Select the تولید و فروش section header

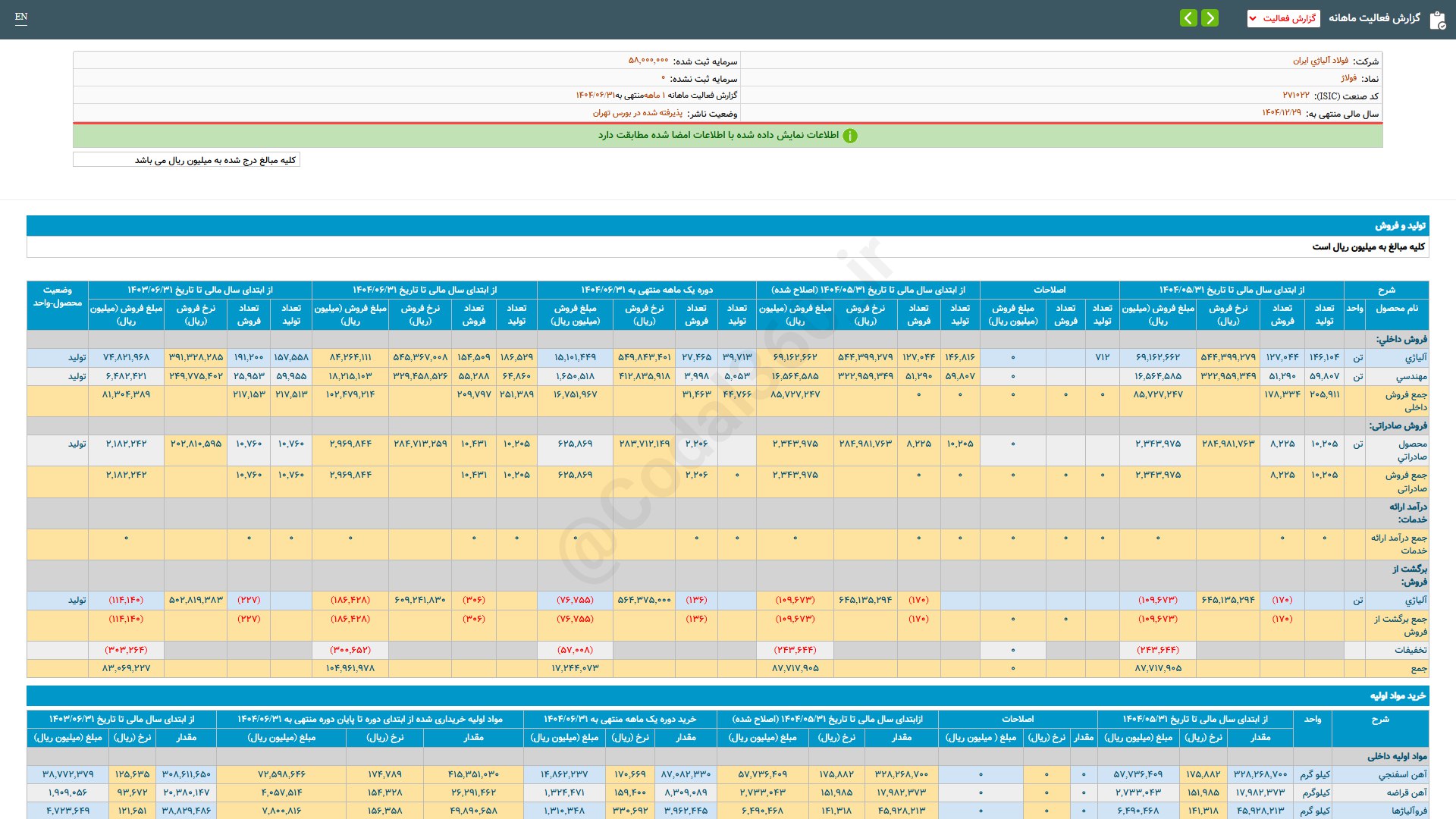[x=1400, y=226]
